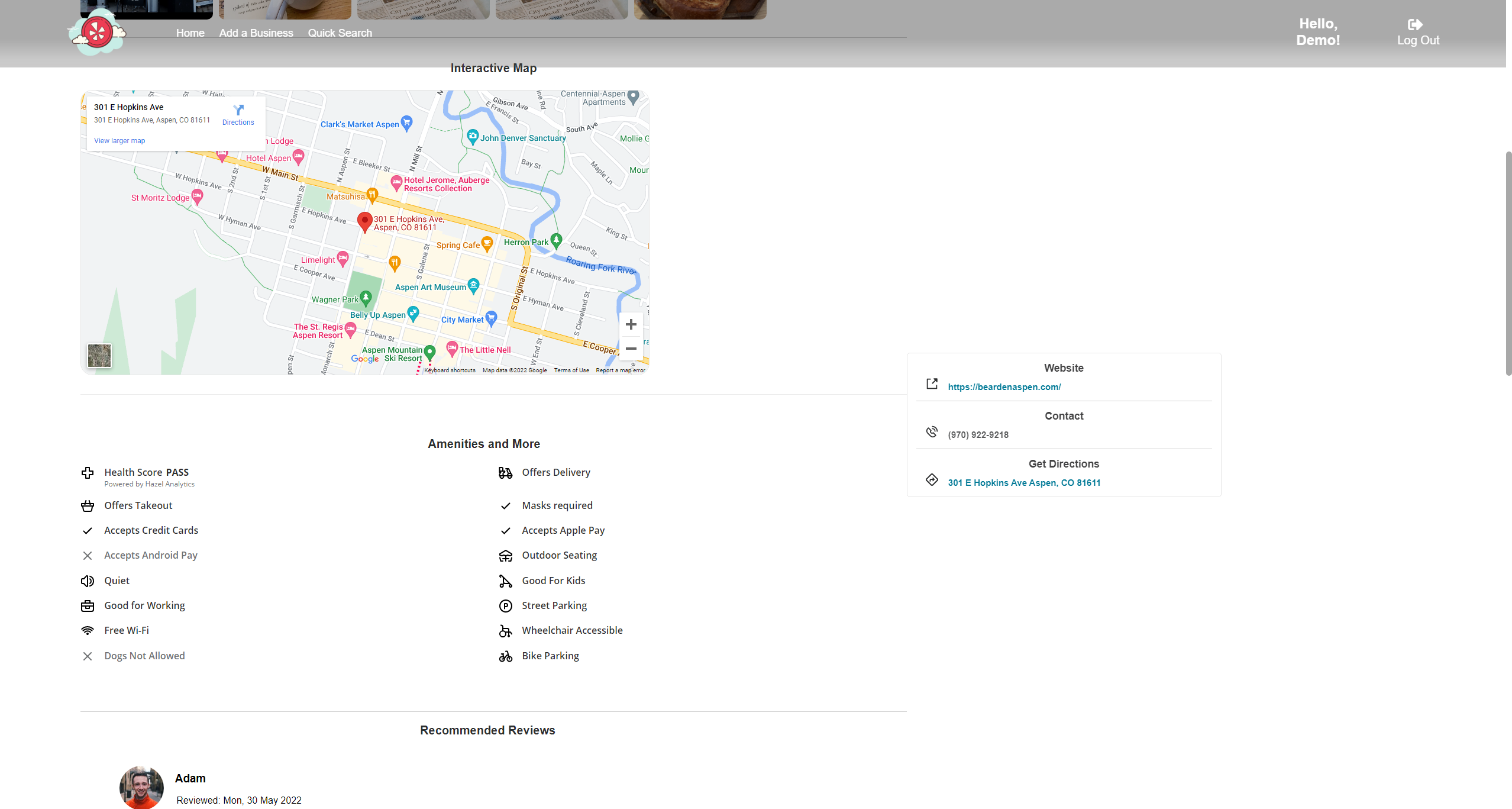Open map Keyboard shortcuts link
The image size is (1512, 809).
click(x=450, y=370)
